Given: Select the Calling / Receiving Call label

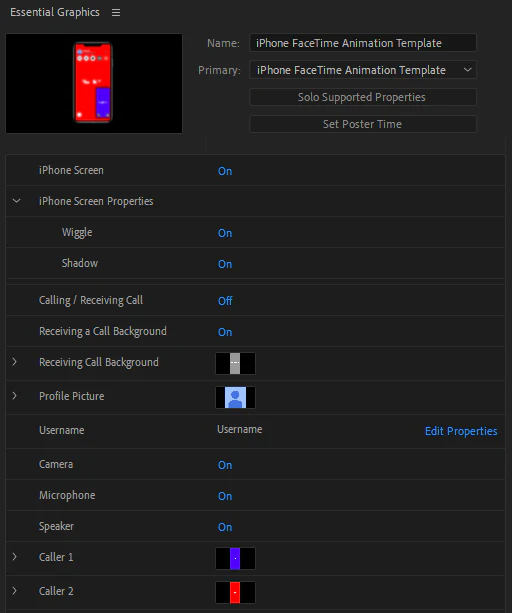Looking at the screenshot, I should click(91, 300).
